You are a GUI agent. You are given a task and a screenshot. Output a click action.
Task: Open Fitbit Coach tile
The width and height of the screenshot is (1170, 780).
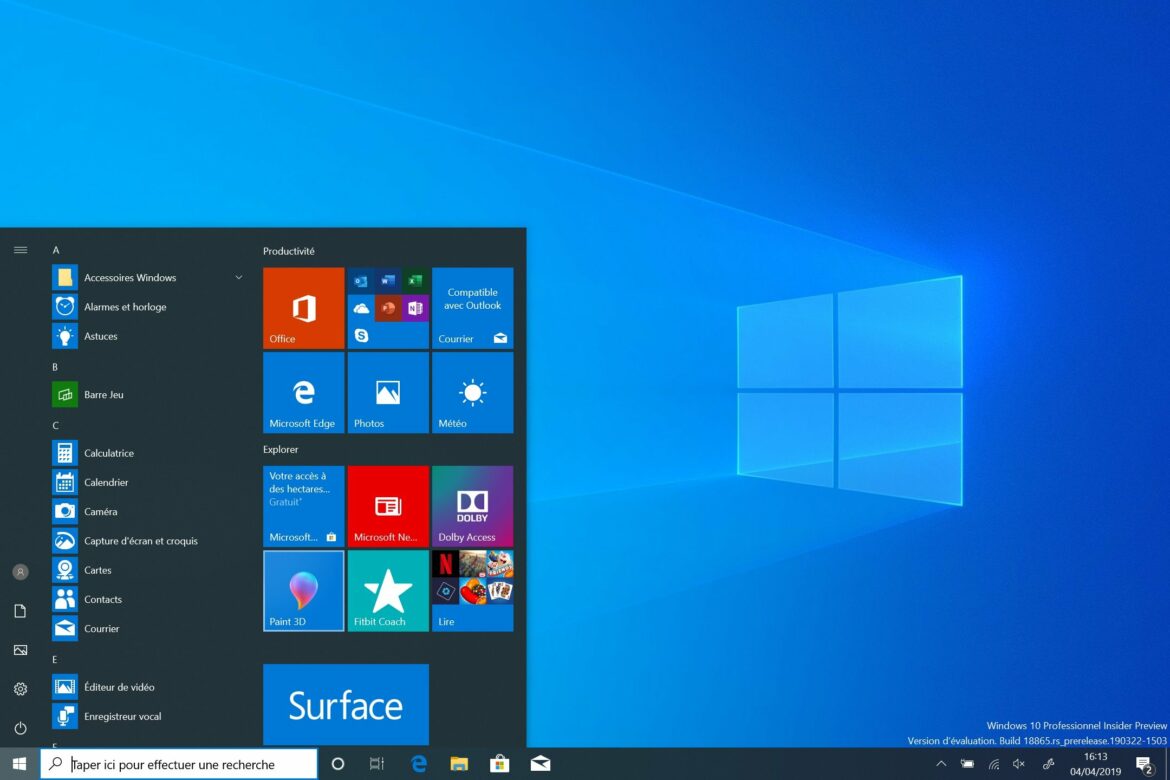388,591
